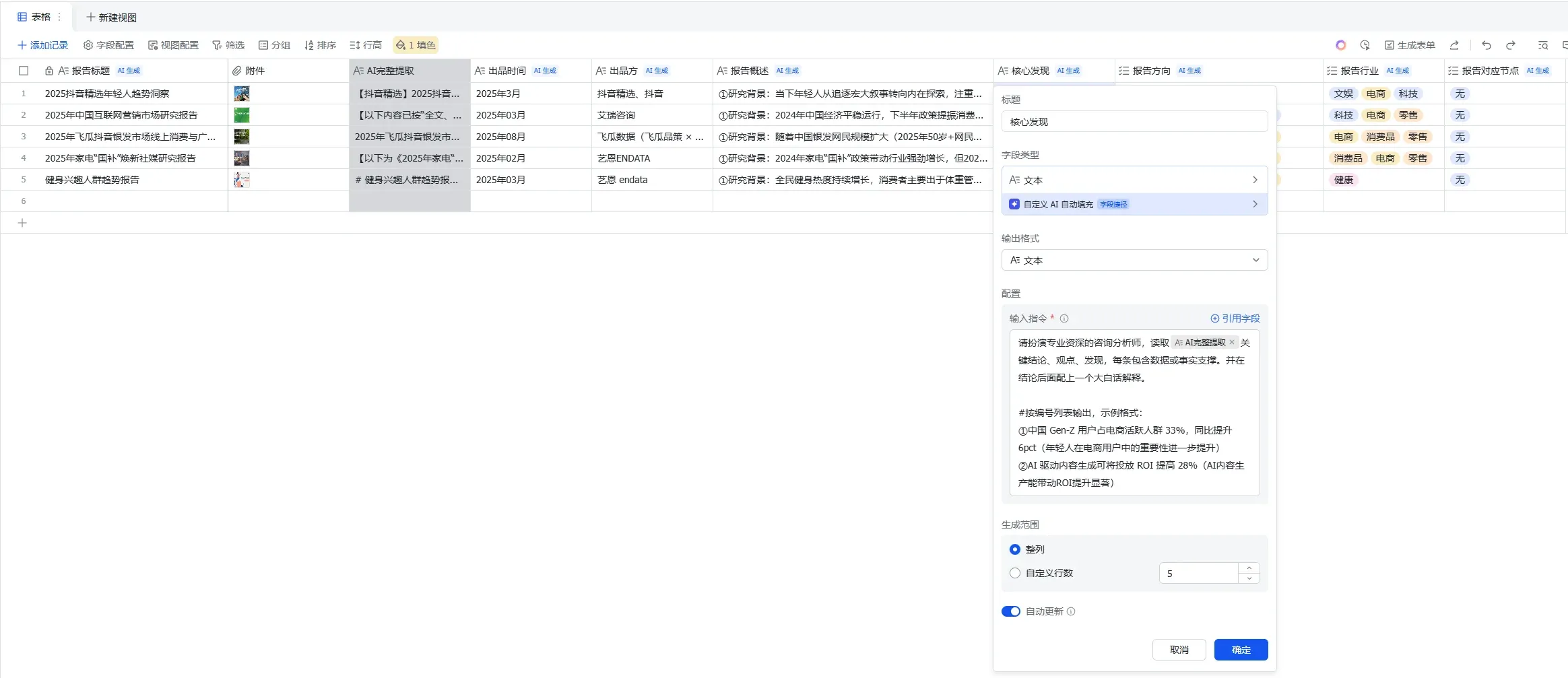Open the 排序 sort tool

[321, 45]
